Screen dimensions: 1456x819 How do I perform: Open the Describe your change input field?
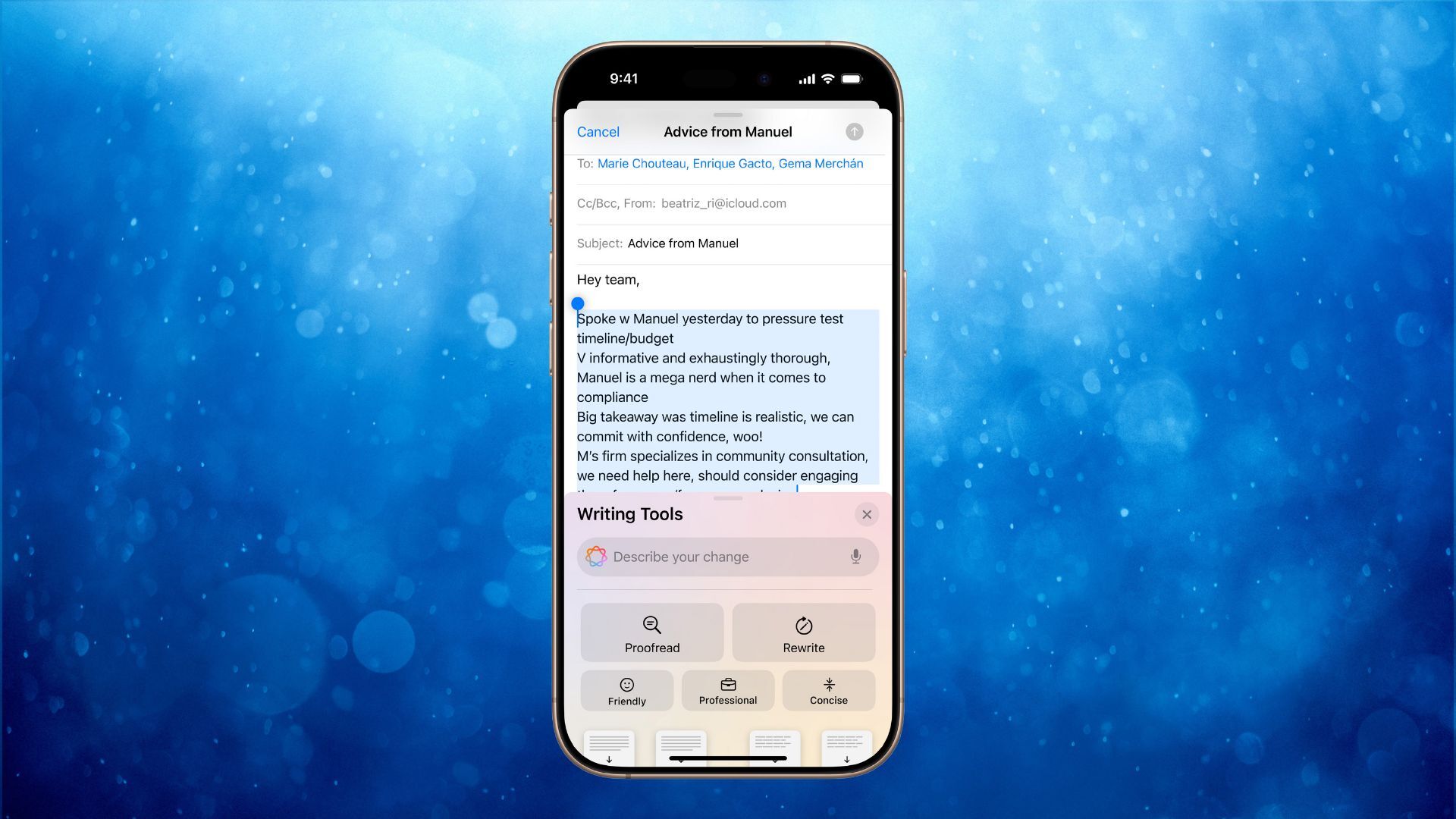pos(727,556)
